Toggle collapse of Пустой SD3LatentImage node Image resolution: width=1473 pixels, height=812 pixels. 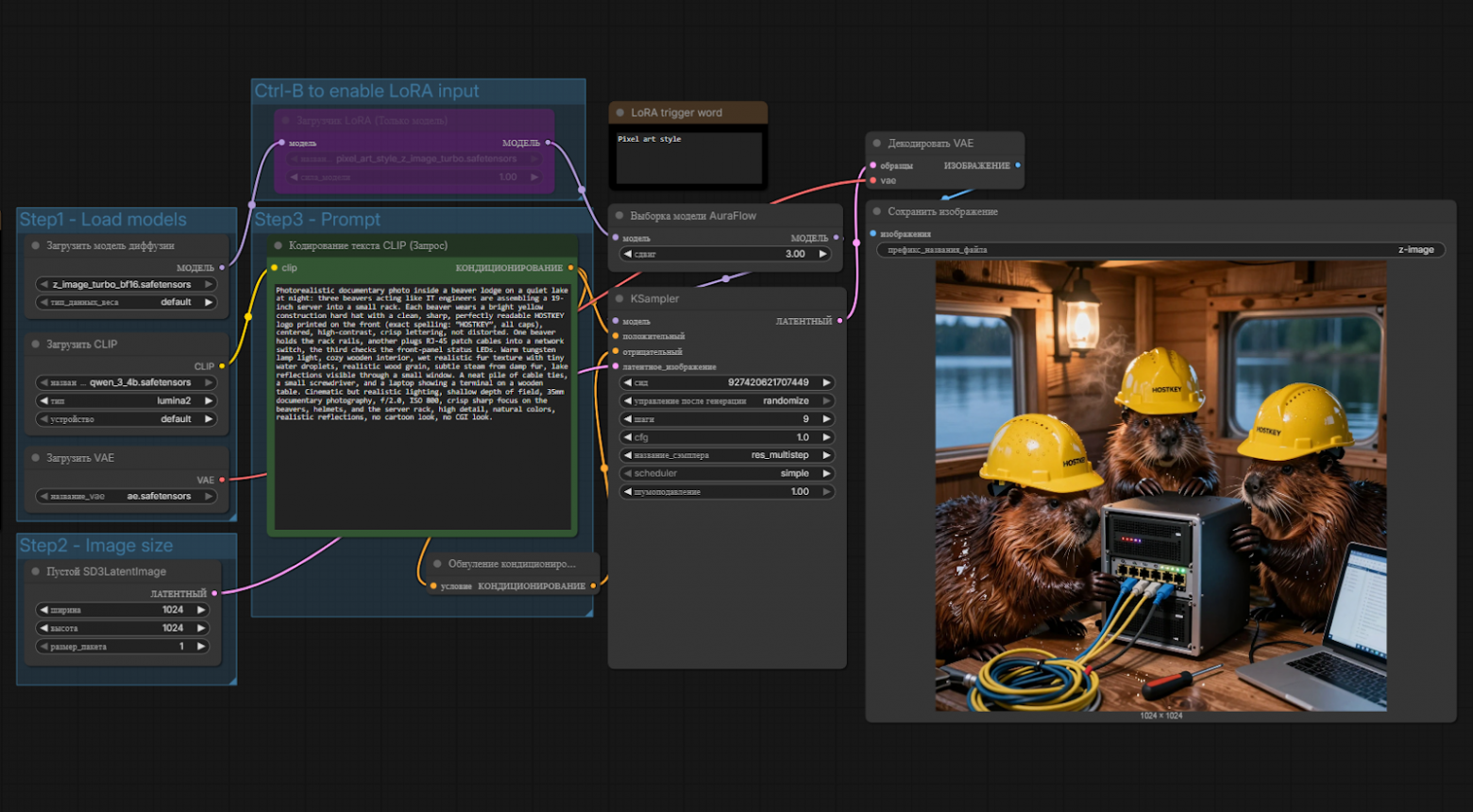pyautogui.click(x=36, y=571)
